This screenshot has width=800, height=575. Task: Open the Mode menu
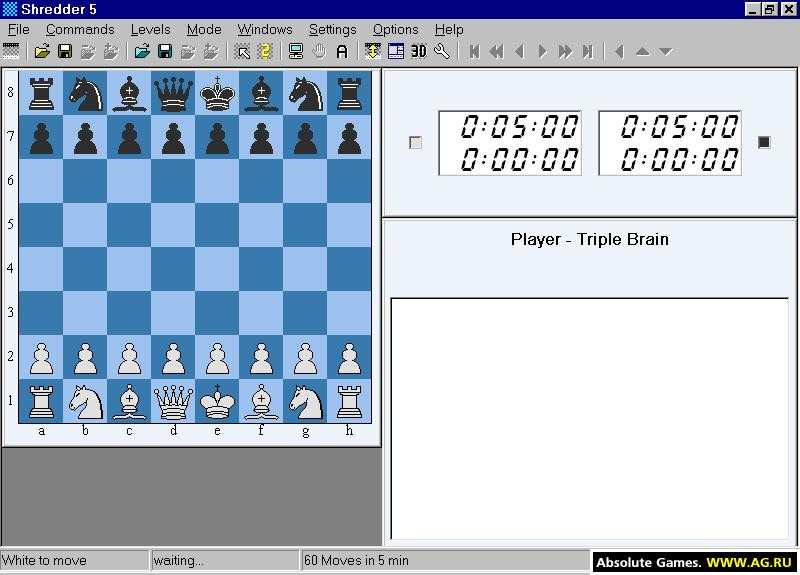click(x=204, y=30)
